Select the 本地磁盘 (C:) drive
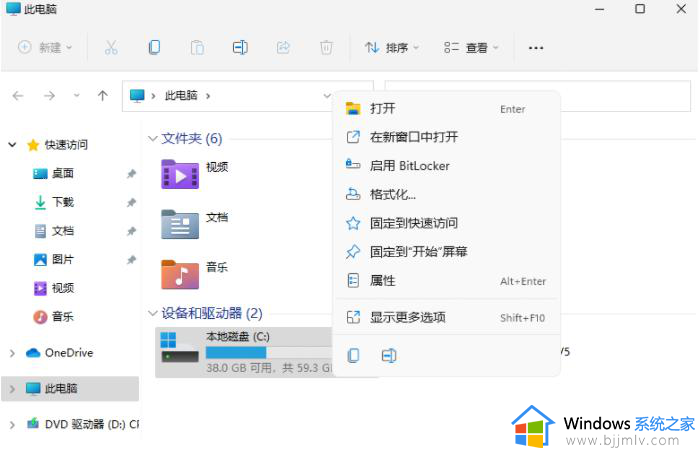Image resolution: width=700 pixels, height=454 pixels. (x=244, y=352)
